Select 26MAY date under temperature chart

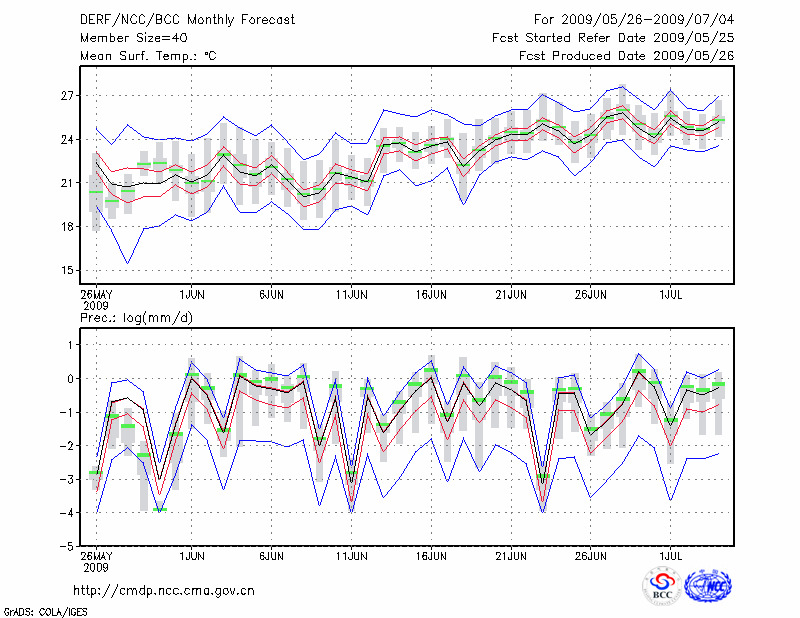pyautogui.click(x=96, y=295)
